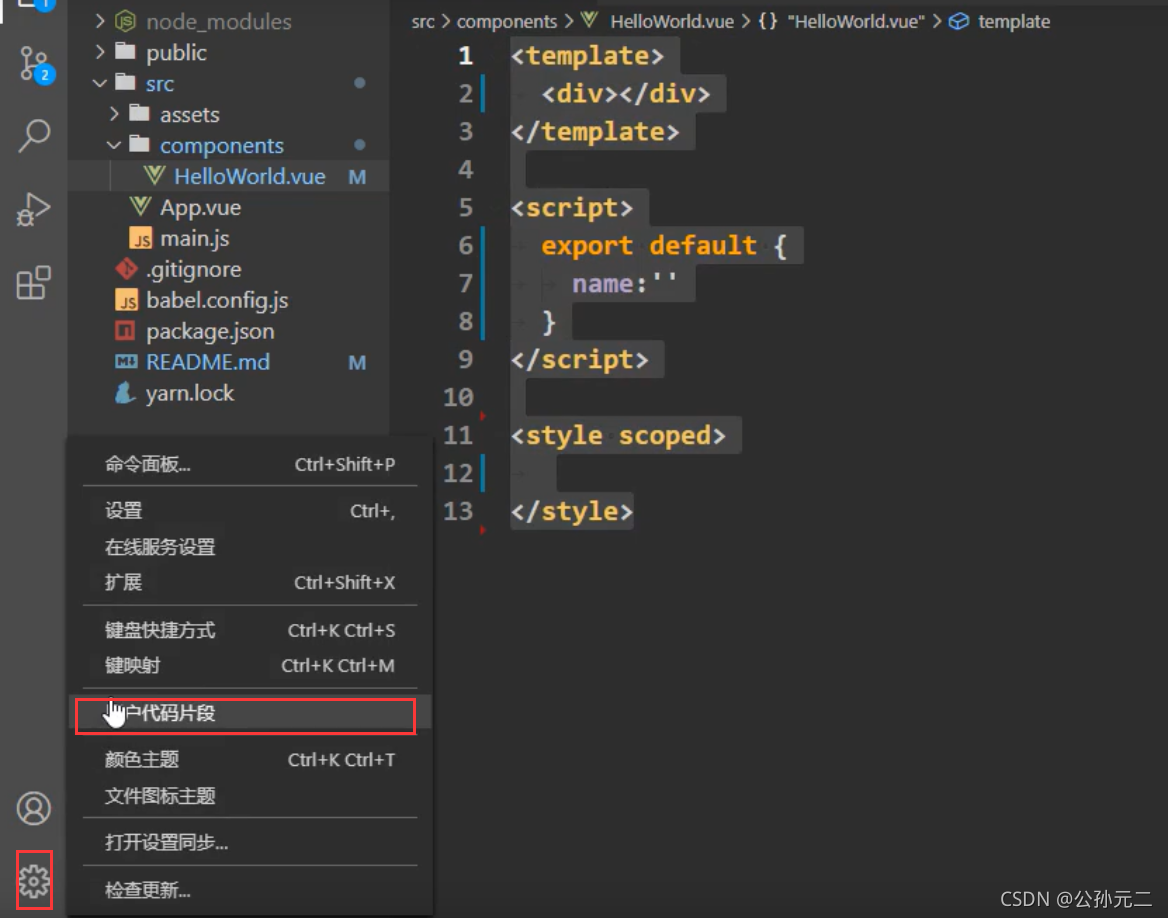The image size is (1168, 918).
Task: Choose 设置 menu entry
Action: tap(250, 510)
